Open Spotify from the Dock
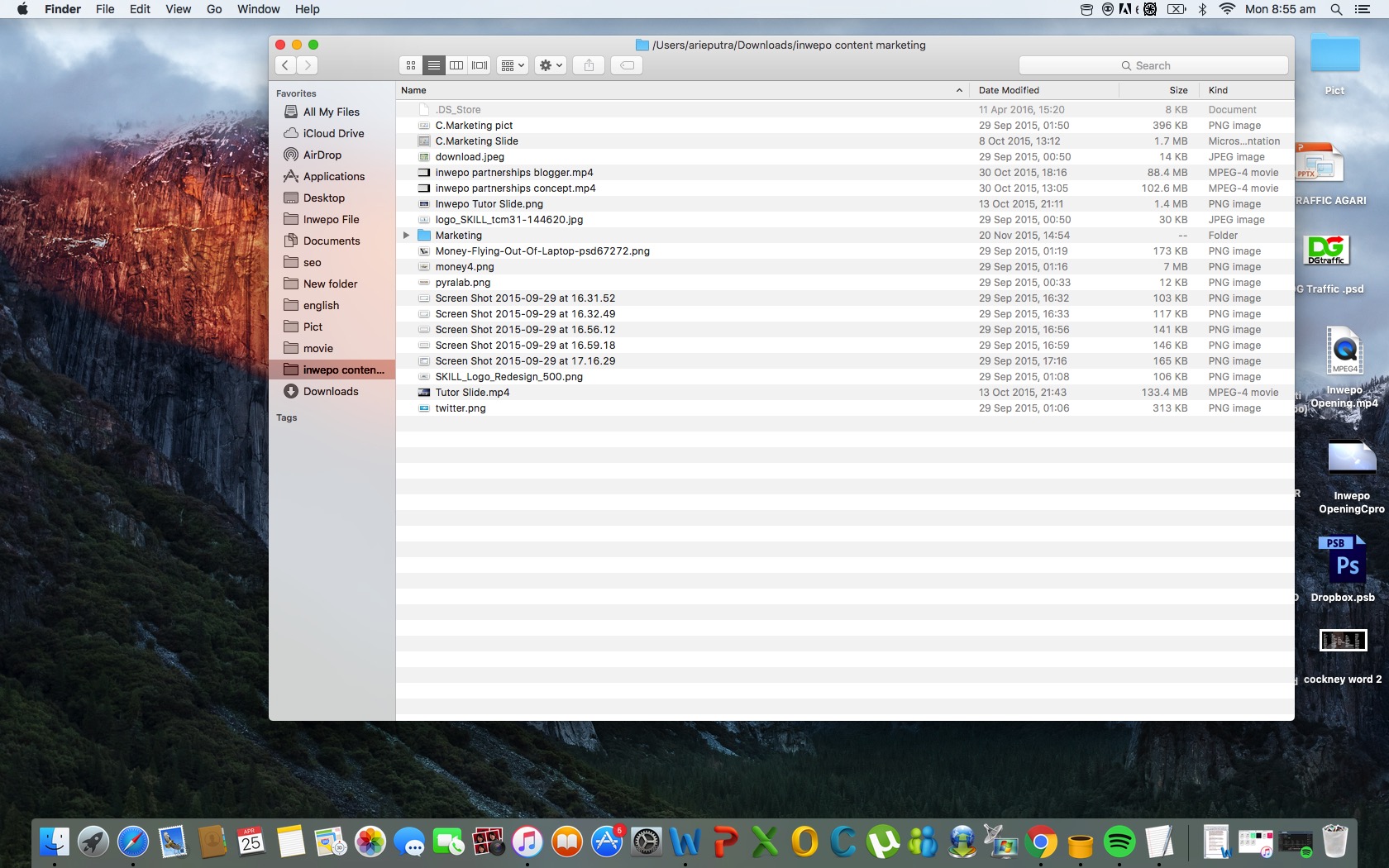This screenshot has height=868, width=1389. (1120, 842)
